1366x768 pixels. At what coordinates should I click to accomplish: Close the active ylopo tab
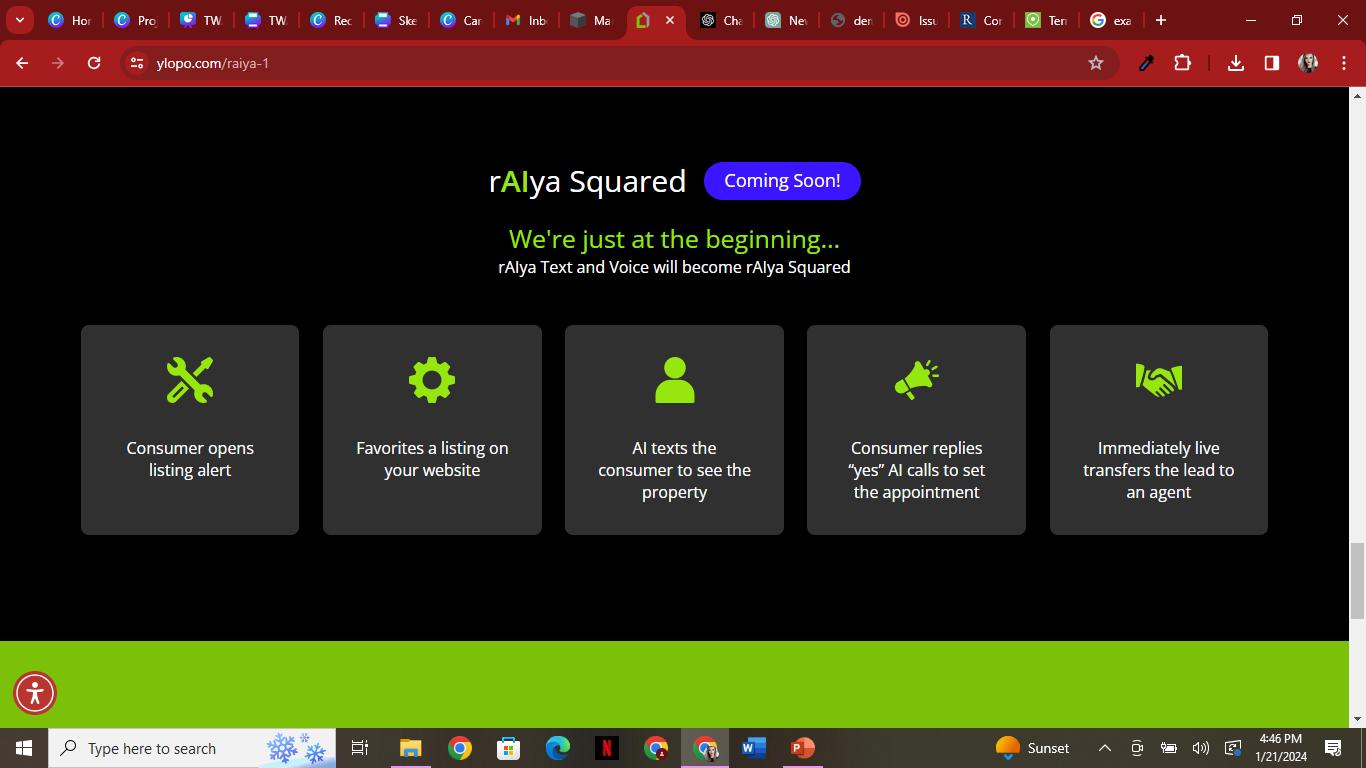(670, 20)
